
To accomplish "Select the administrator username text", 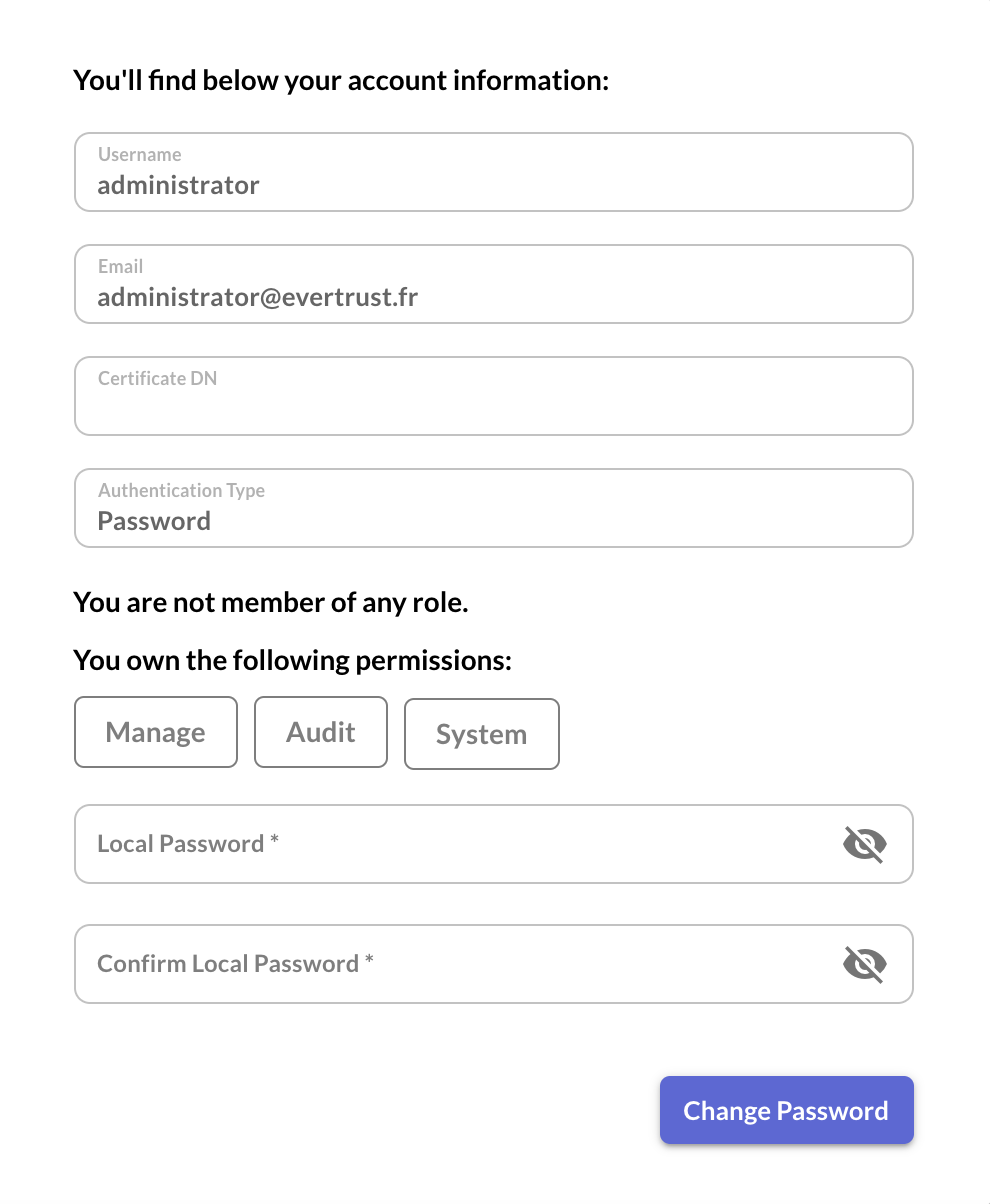I will 178,185.
